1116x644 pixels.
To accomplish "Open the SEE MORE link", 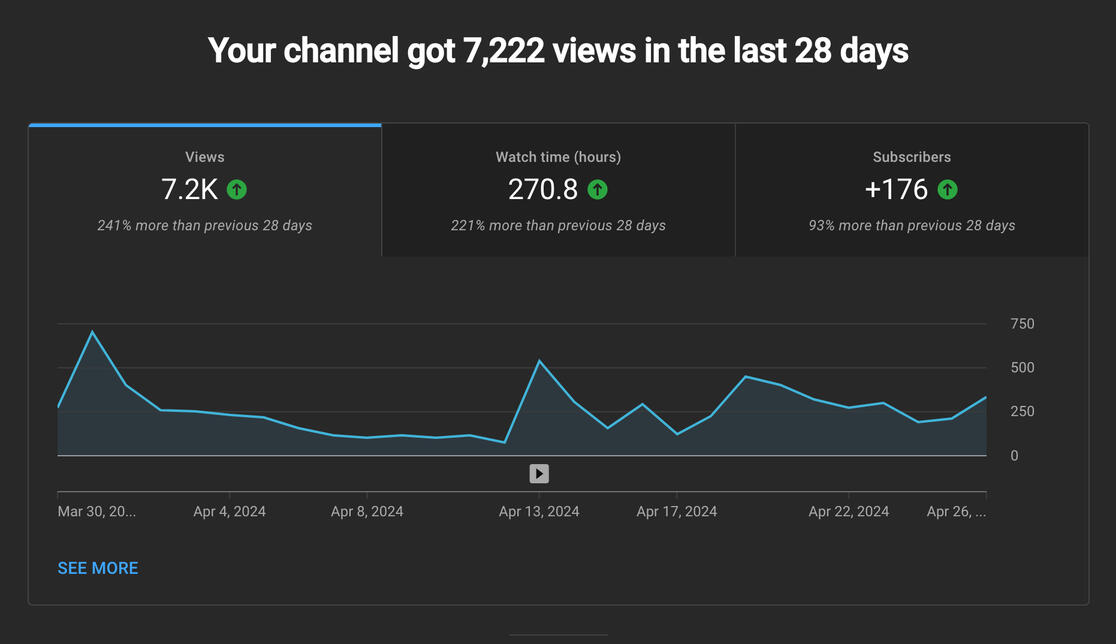I will click(x=98, y=568).
